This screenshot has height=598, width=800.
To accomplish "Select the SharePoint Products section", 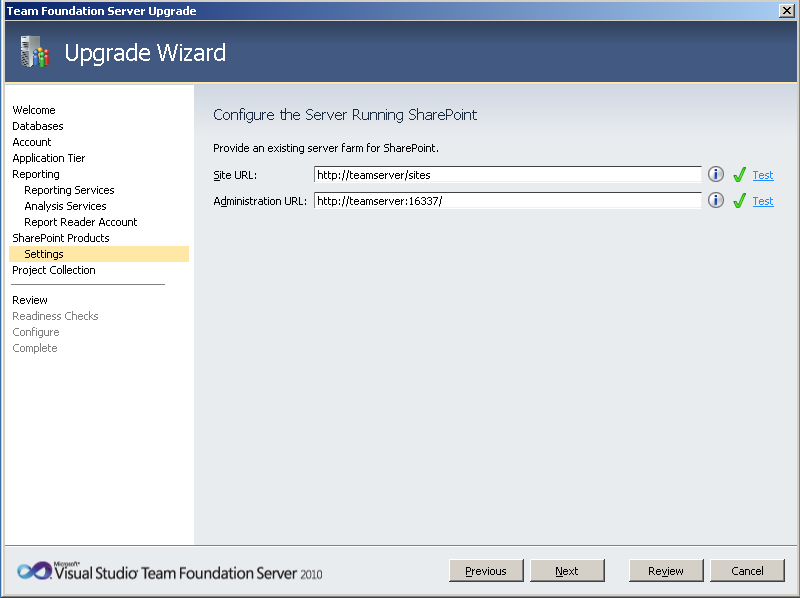I will [x=62, y=238].
